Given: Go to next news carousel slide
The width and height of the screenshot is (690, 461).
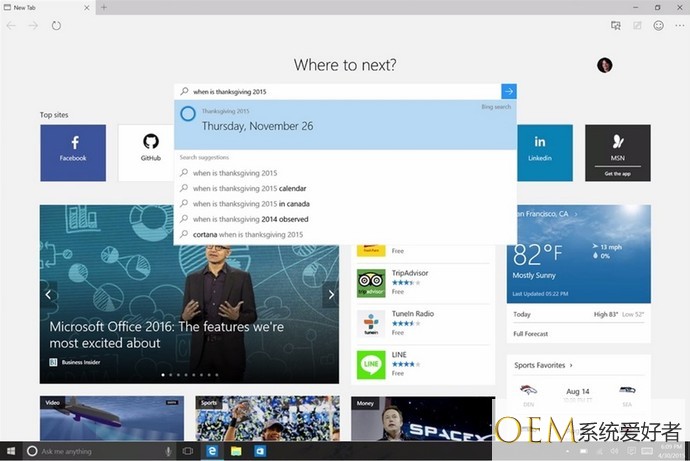Looking at the screenshot, I should pyautogui.click(x=330, y=295).
